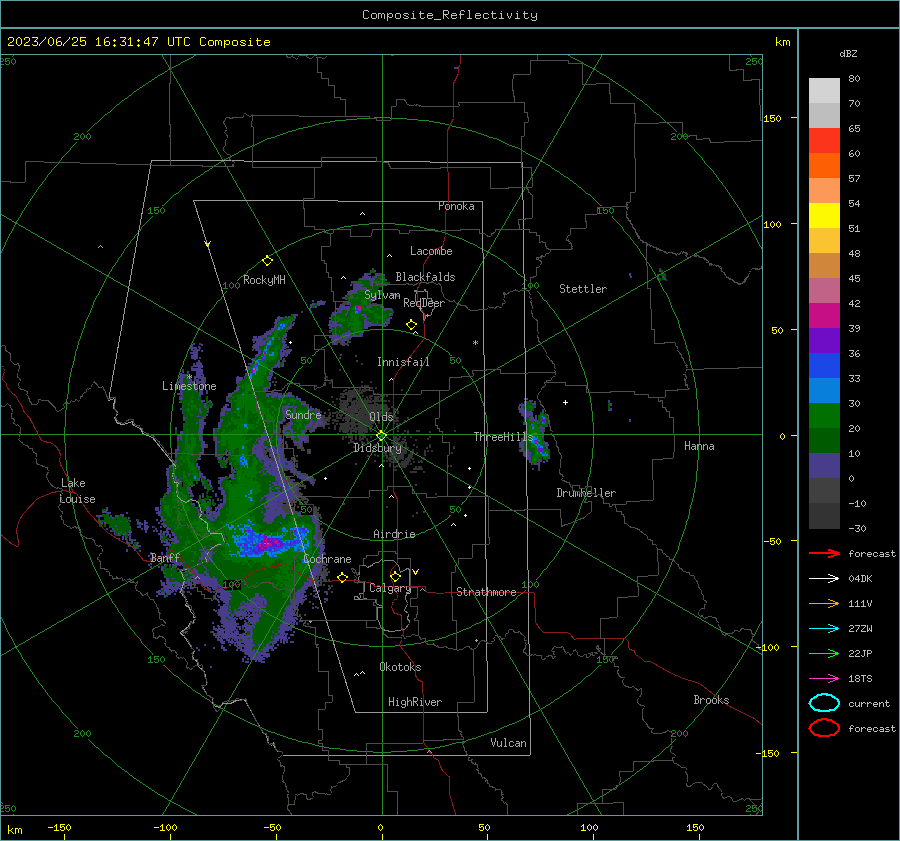This screenshot has width=900, height=841.
Task: Click the Composite_Reflectivity title
Action: pos(450,15)
